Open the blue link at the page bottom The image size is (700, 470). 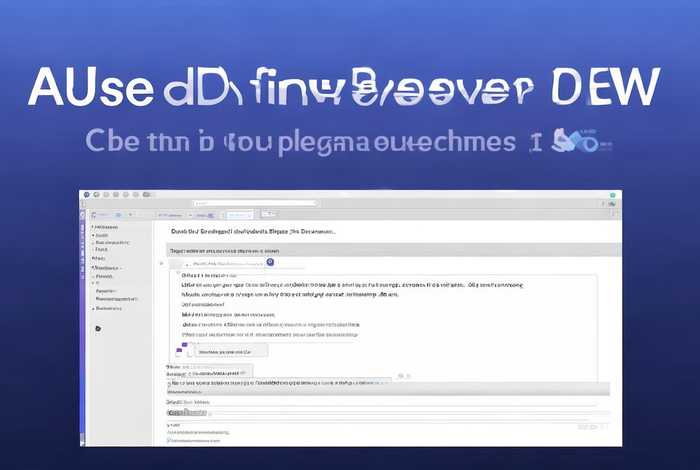196,439
